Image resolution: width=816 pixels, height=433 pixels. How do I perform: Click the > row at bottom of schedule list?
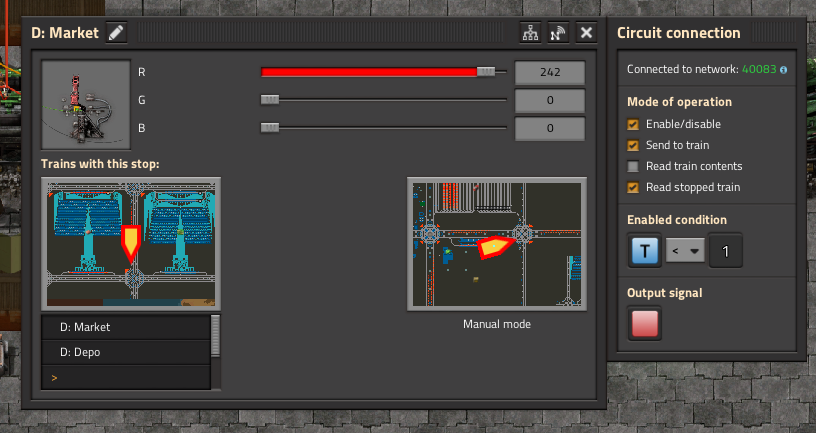point(126,378)
